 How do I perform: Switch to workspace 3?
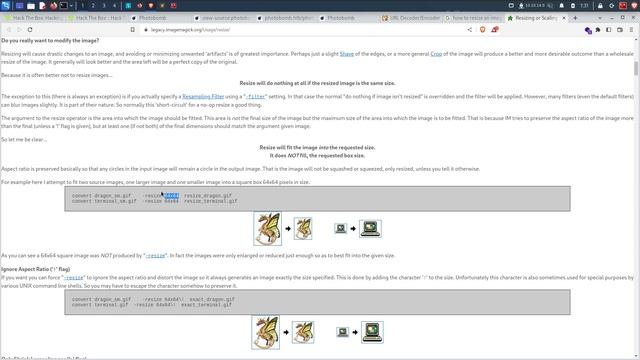(104, 6)
